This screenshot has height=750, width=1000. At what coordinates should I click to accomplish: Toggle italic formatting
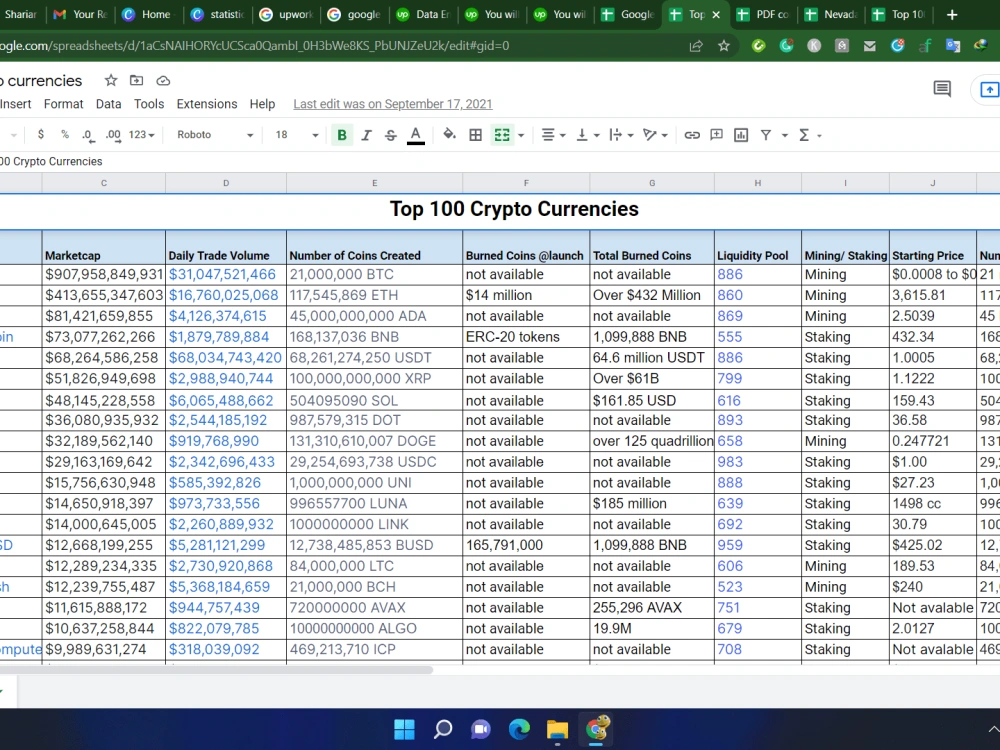(x=366, y=135)
